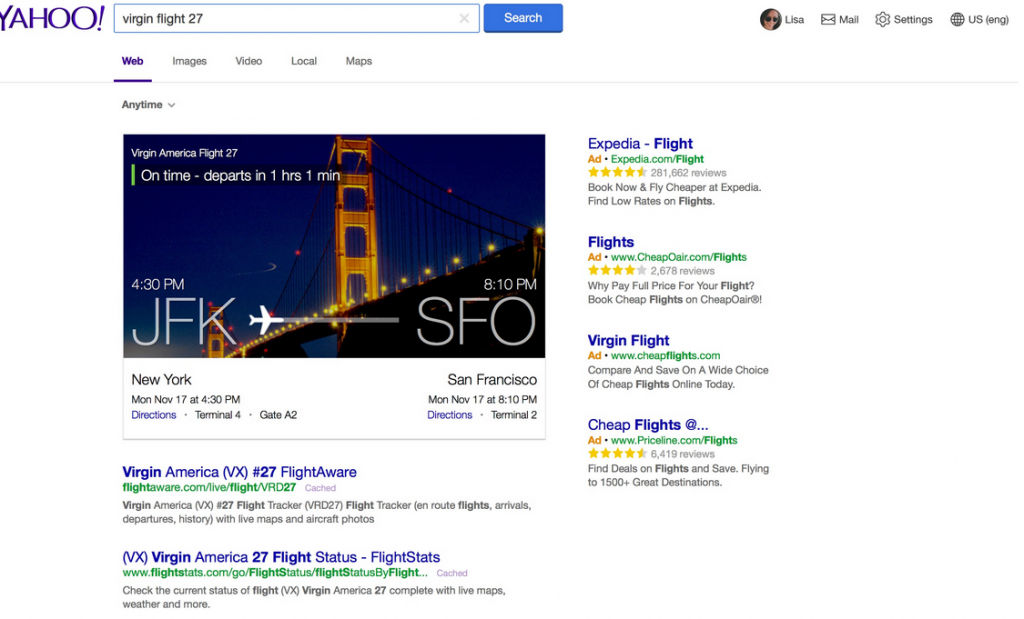Screen dimensions: 1024x619
Task: Open the Cached link for FlightStats
Action: click(452, 573)
